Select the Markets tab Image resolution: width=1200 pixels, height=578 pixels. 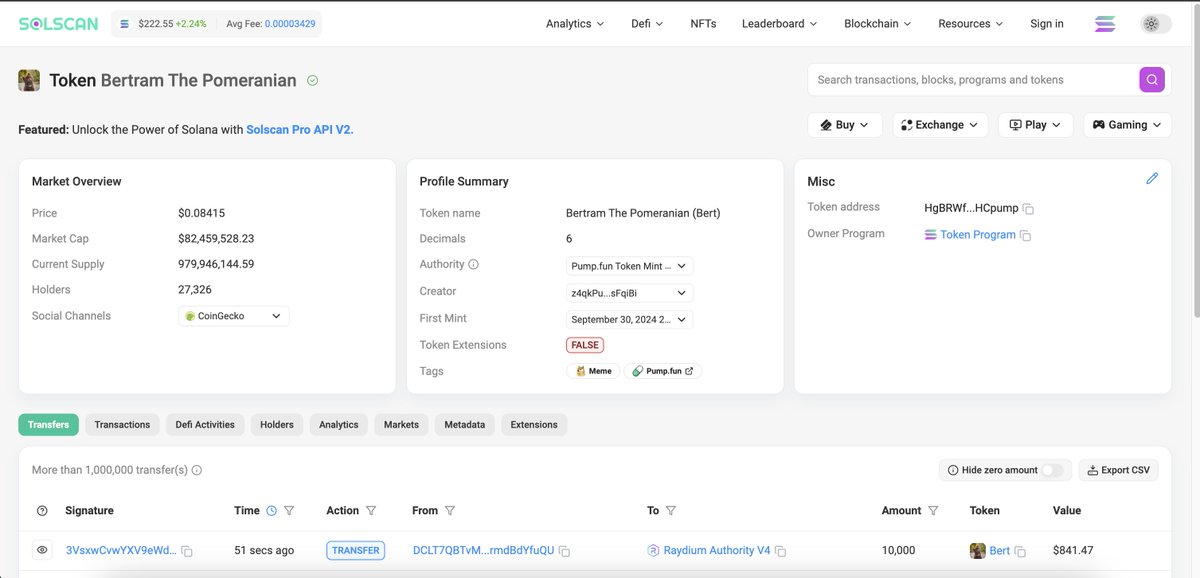point(401,425)
